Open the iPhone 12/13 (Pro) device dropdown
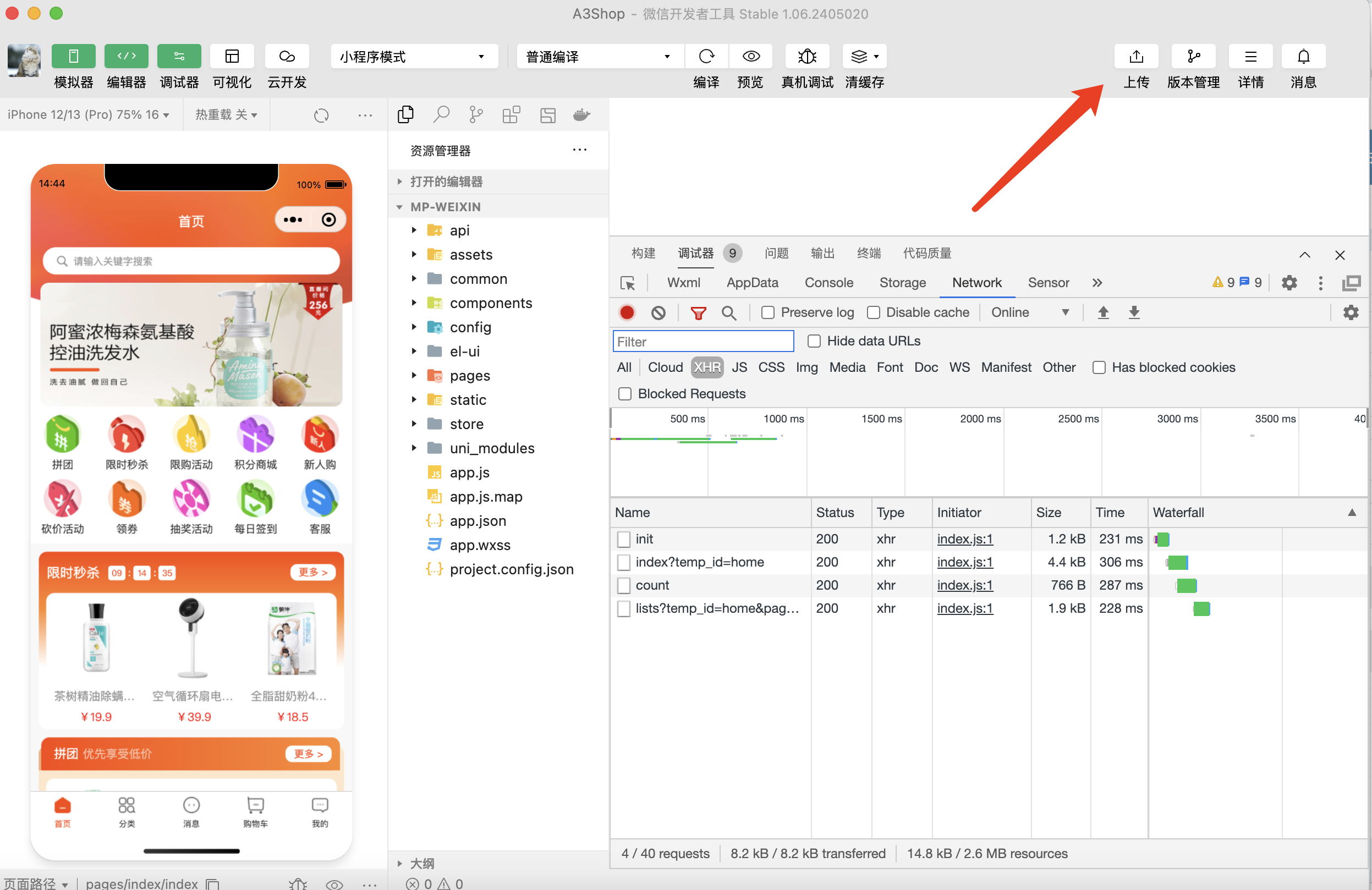The height and width of the screenshot is (890, 1372). pyautogui.click(x=89, y=115)
